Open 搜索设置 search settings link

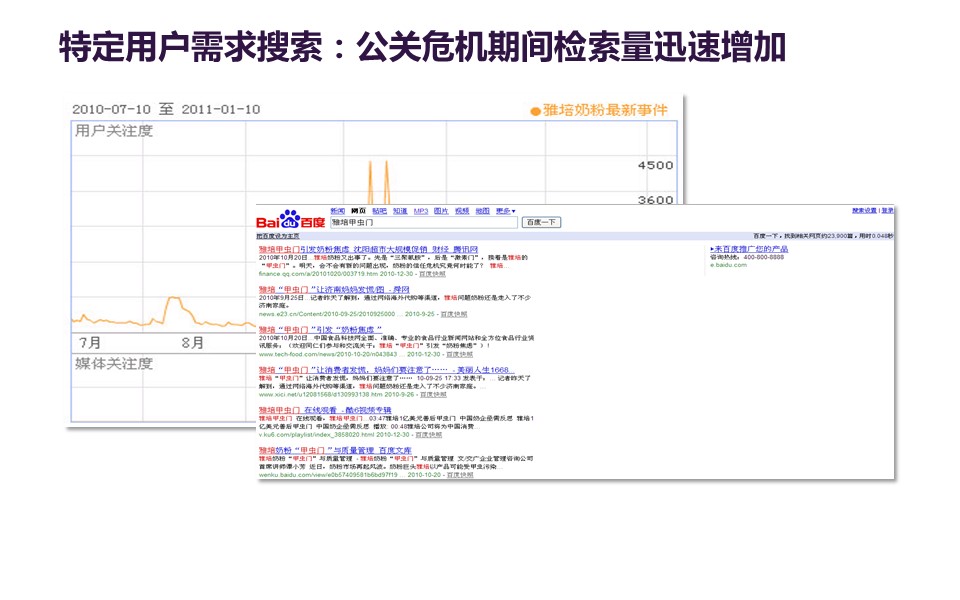pyautogui.click(x=865, y=211)
